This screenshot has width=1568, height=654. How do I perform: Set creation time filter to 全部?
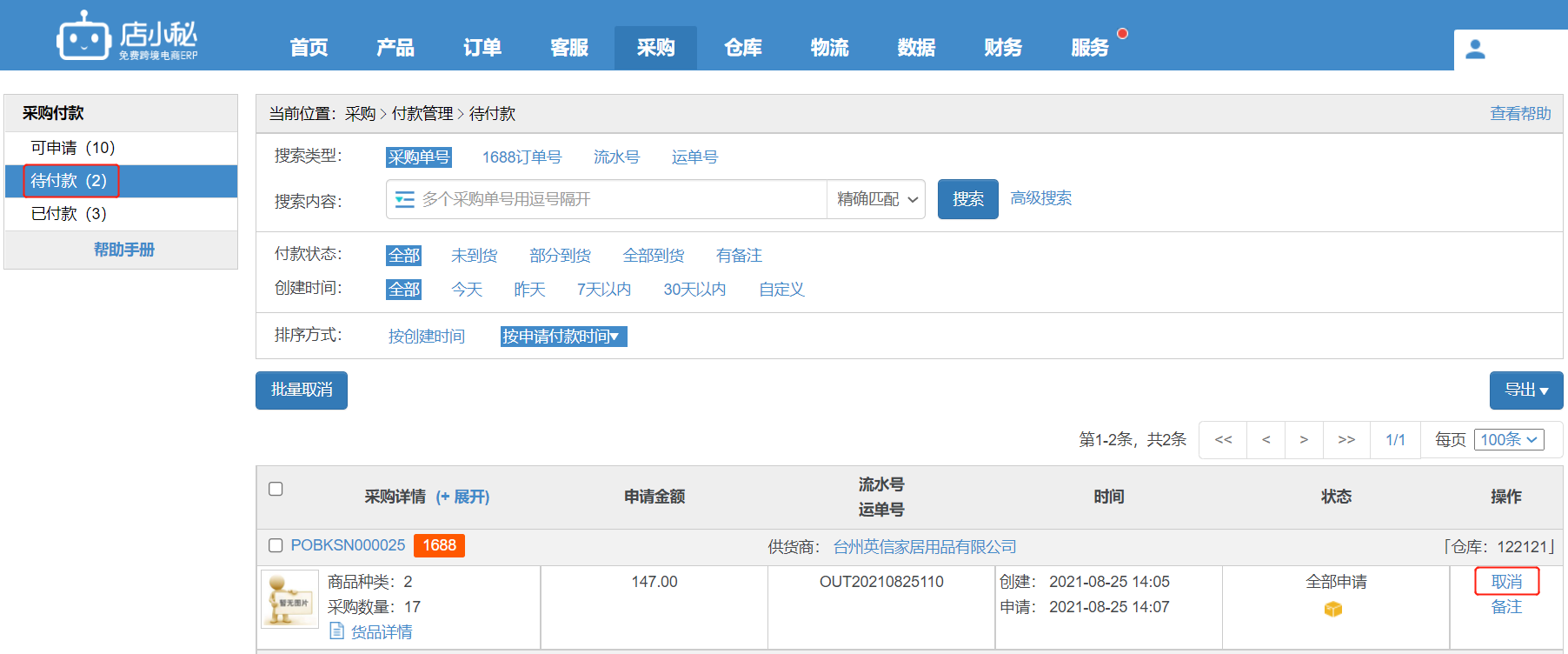(404, 290)
